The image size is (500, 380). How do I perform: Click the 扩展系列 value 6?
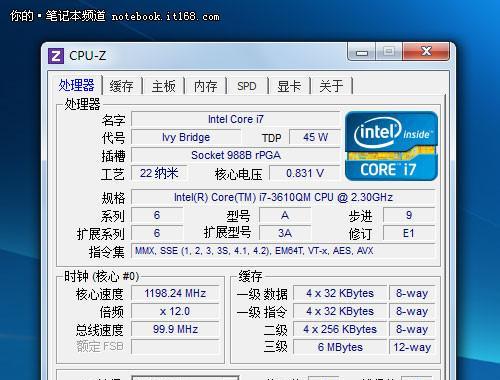pyautogui.click(x=157, y=233)
